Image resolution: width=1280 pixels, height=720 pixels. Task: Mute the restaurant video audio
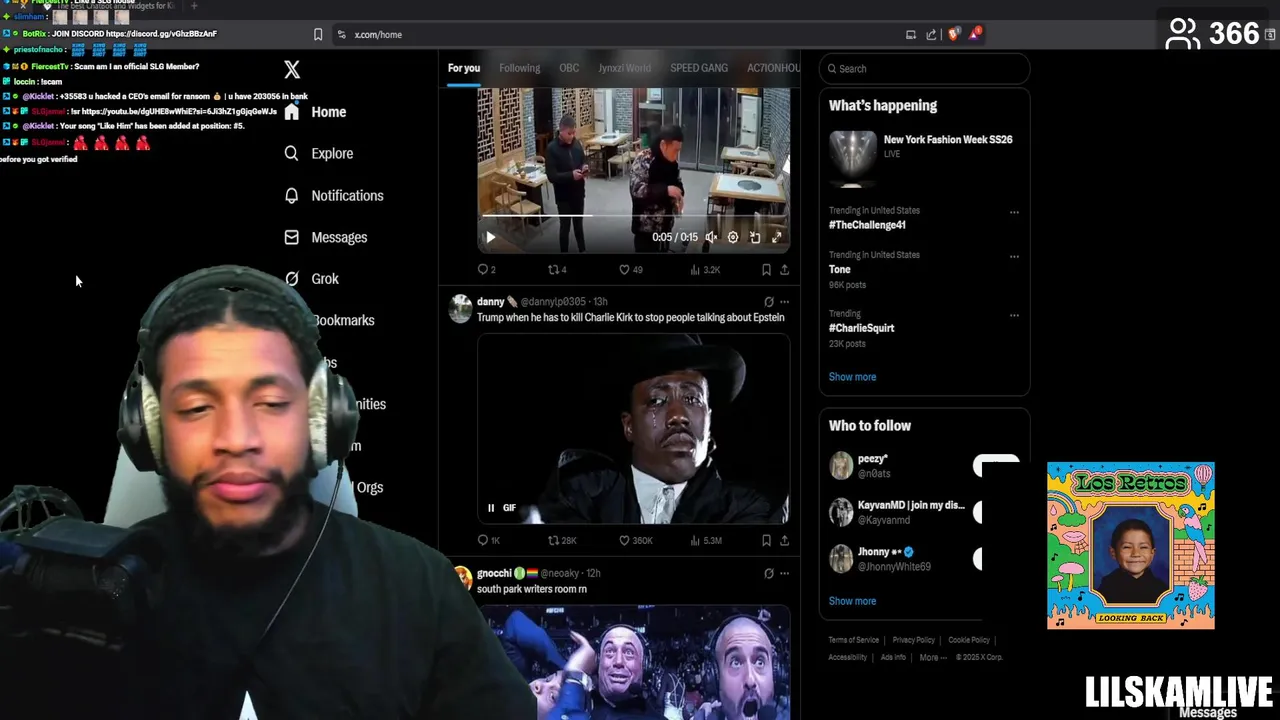pyautogui.click(x=711, y=238)
